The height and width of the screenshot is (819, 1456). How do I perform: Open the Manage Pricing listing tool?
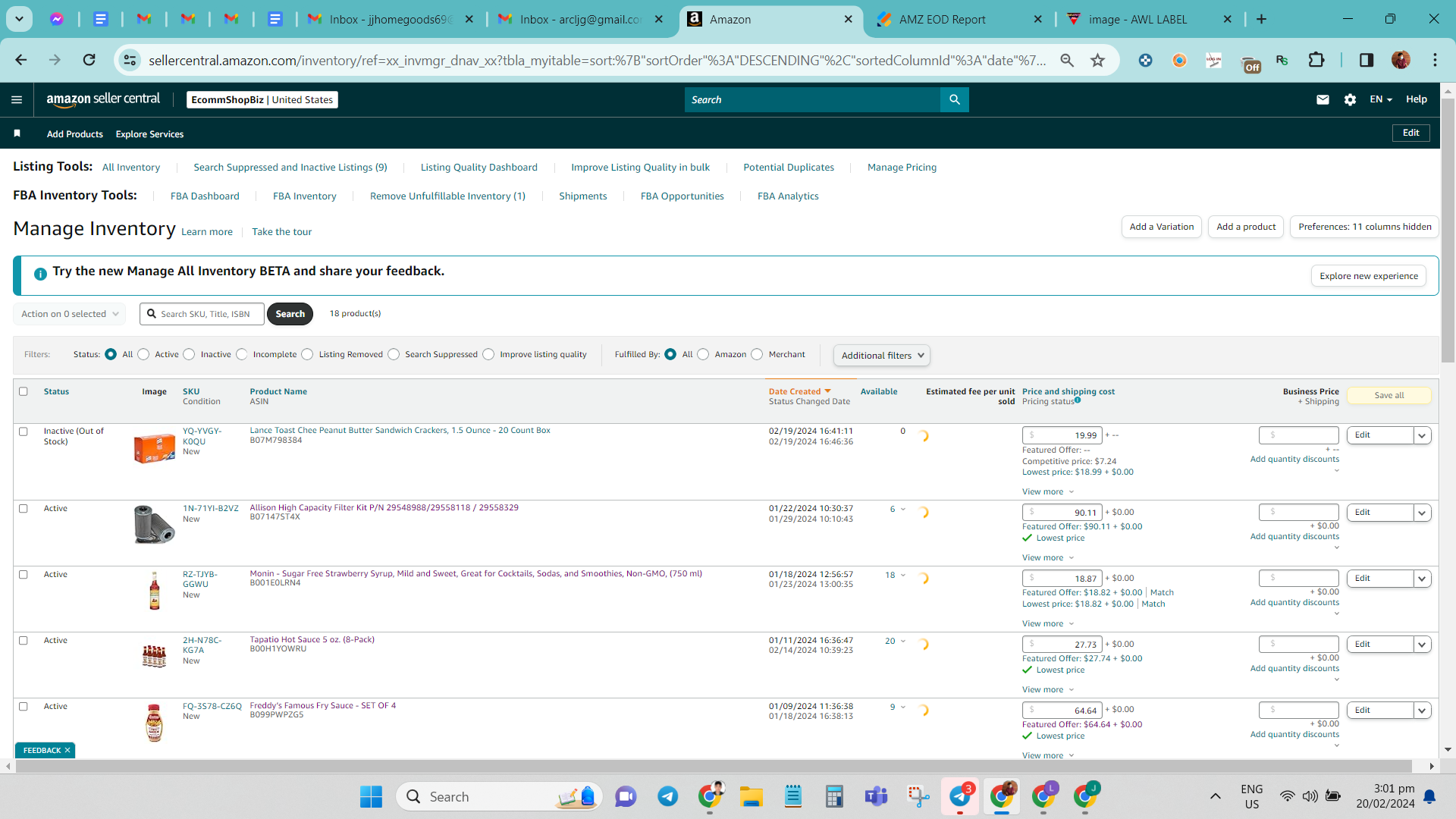tap(902, 168)
